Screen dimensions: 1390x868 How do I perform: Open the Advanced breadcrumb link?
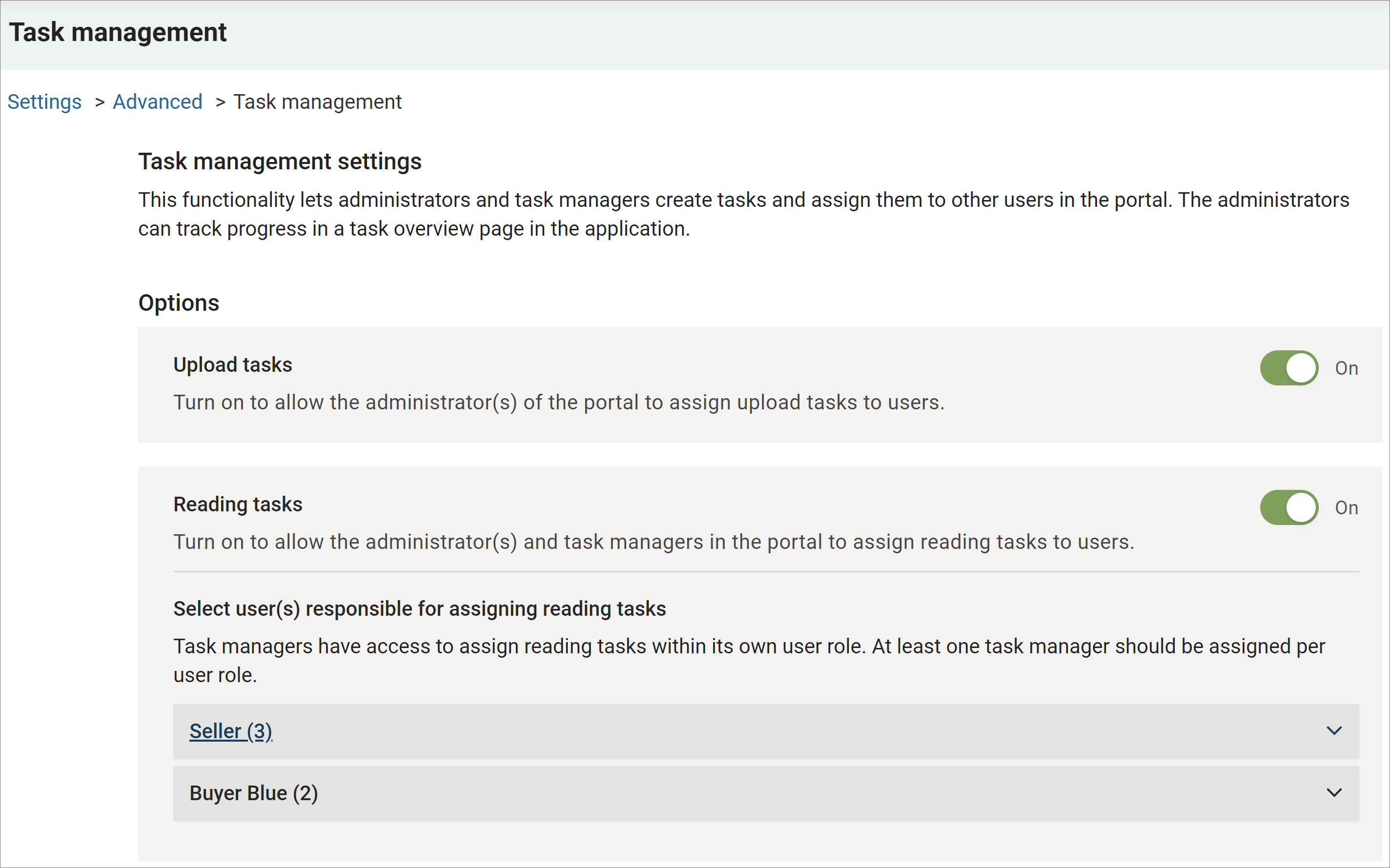point(157,101)
